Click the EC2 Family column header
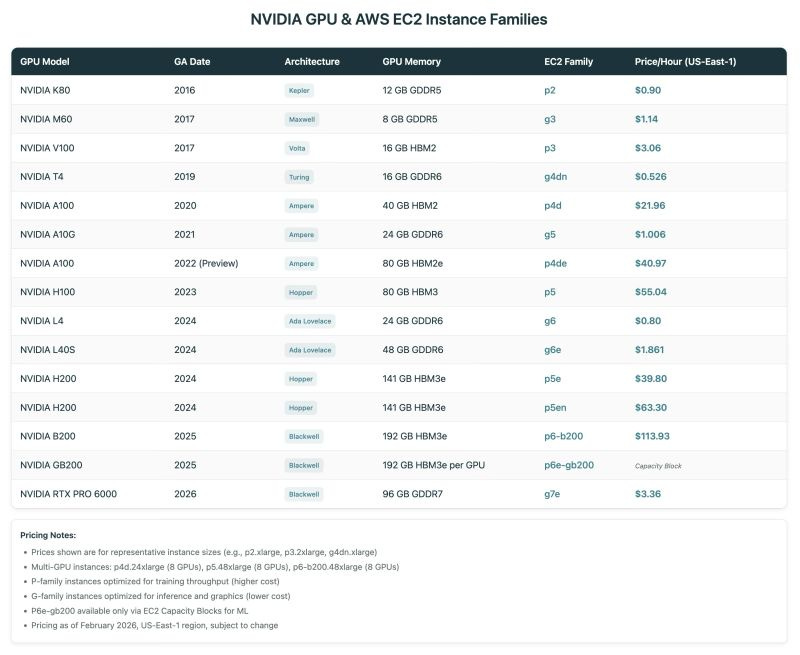 (568, 62)
